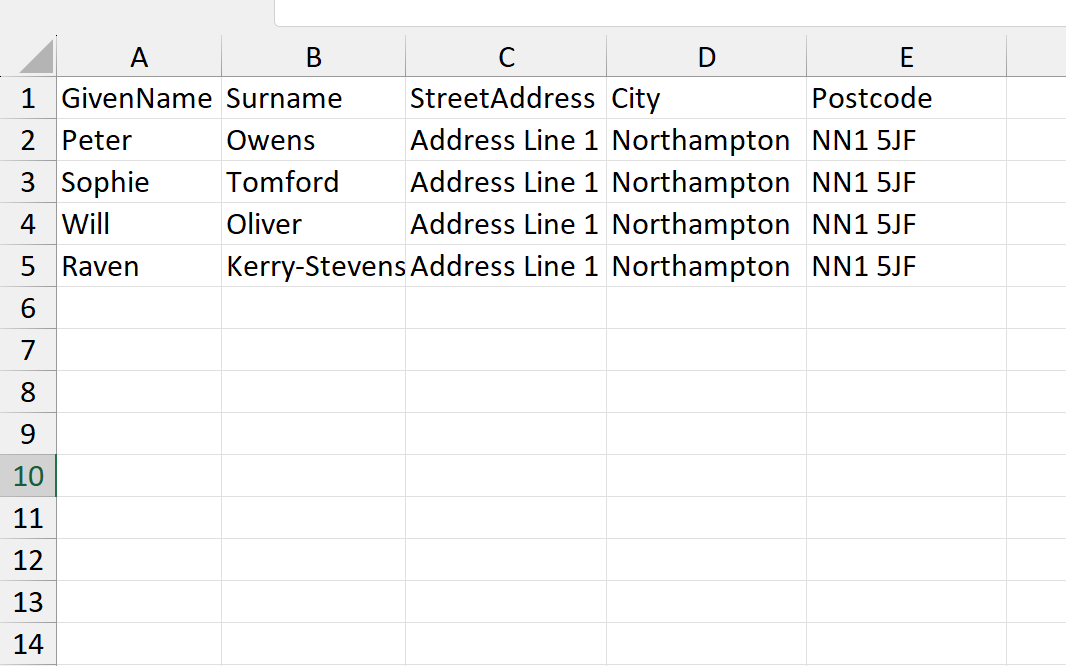Select row 1 header
The image size is (1066, 666).
pos(28,98)
